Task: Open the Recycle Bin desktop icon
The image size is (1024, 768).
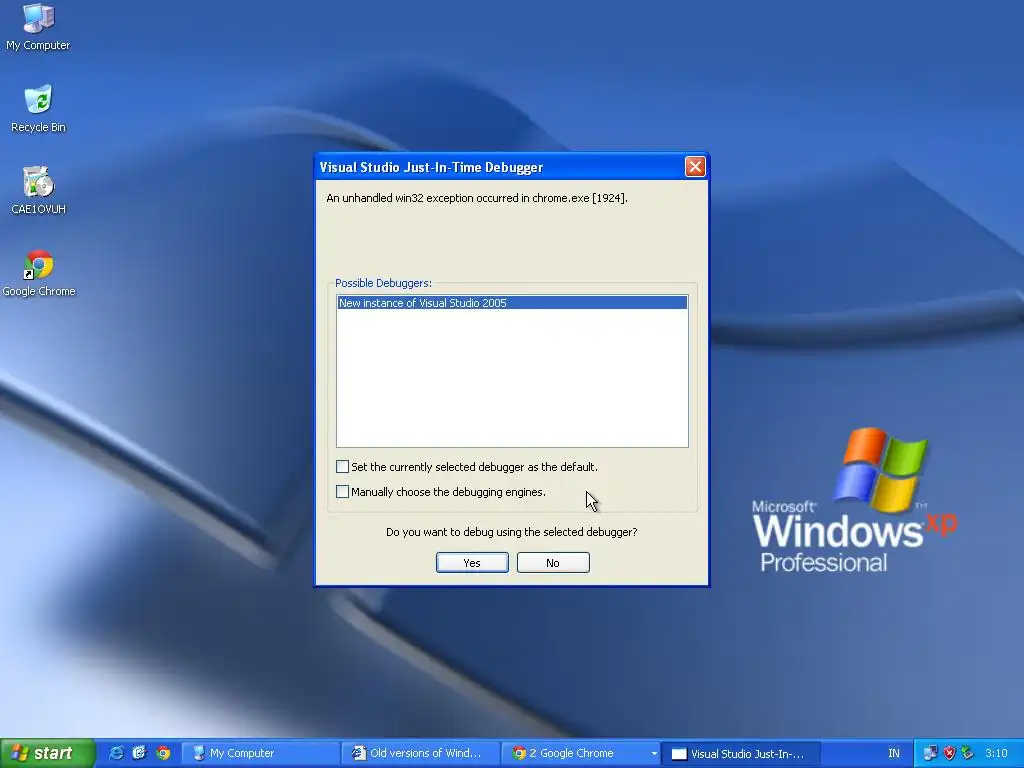Action: pyautogui.click(x=38, y=108)
